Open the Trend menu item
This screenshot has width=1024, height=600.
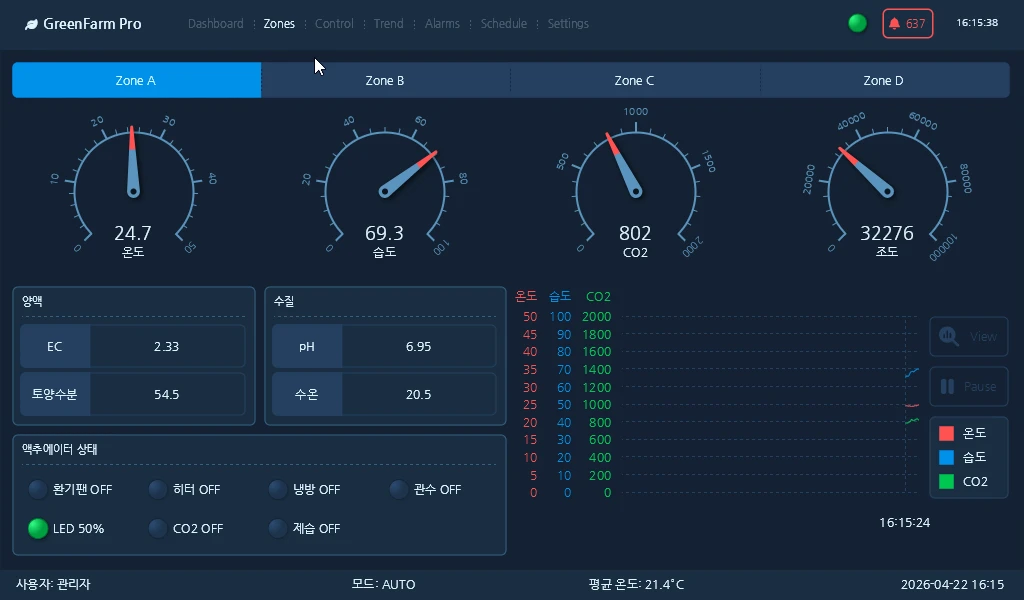pos(388,23)
